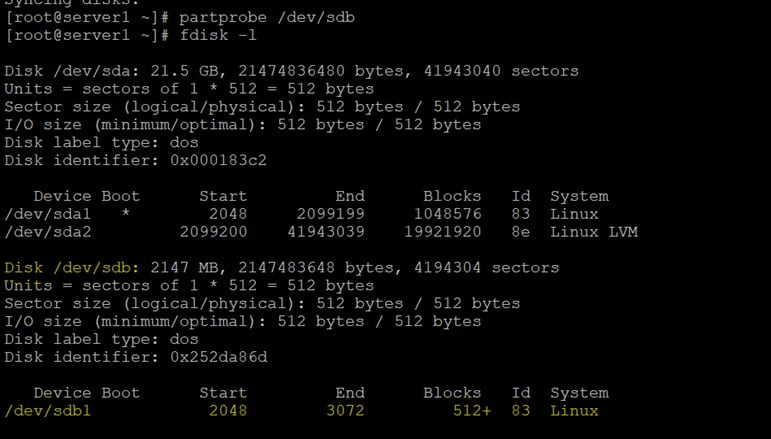Click End value '3072'
The width and height of the screenshot is (771, 439).
[345, 410]
